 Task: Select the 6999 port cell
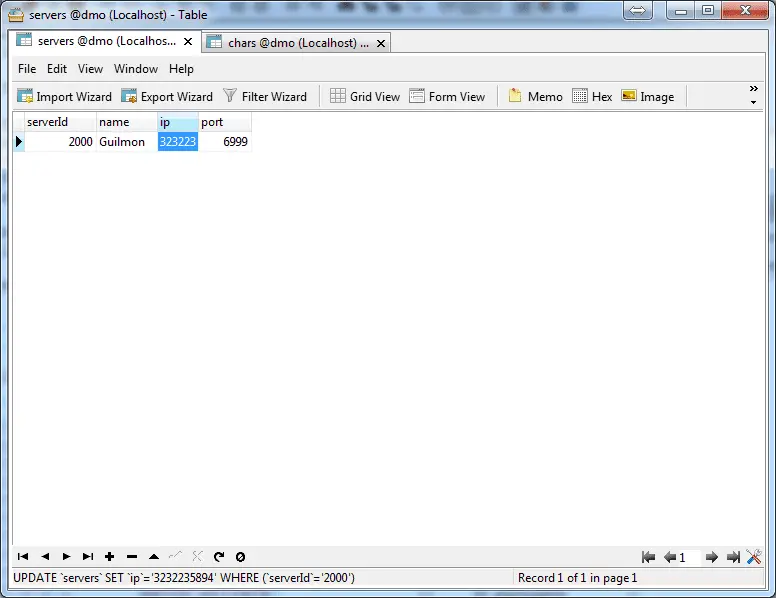click(225, 142)
